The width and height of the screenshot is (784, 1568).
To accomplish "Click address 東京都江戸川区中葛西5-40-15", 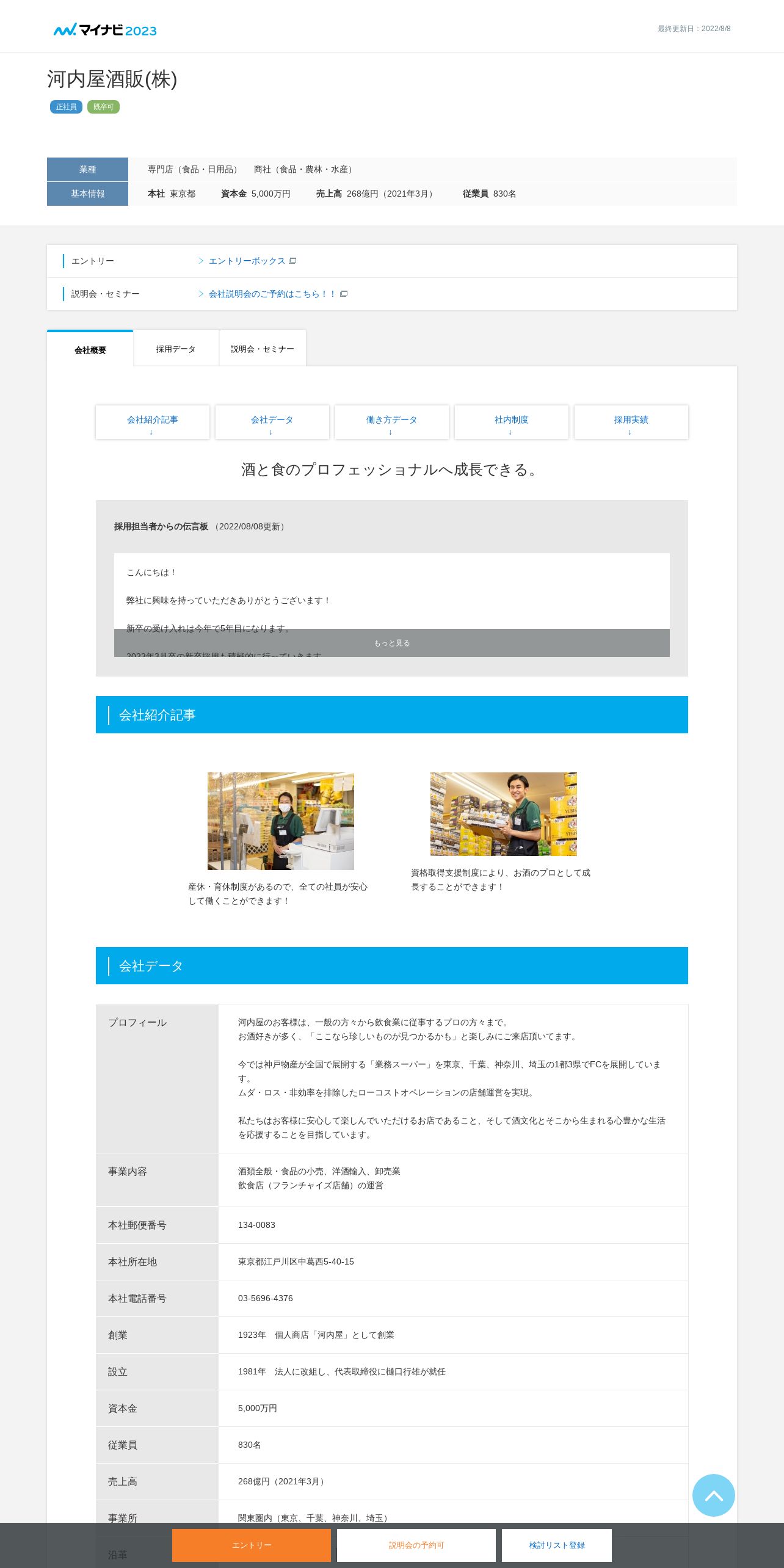I will pos(296,1261).
